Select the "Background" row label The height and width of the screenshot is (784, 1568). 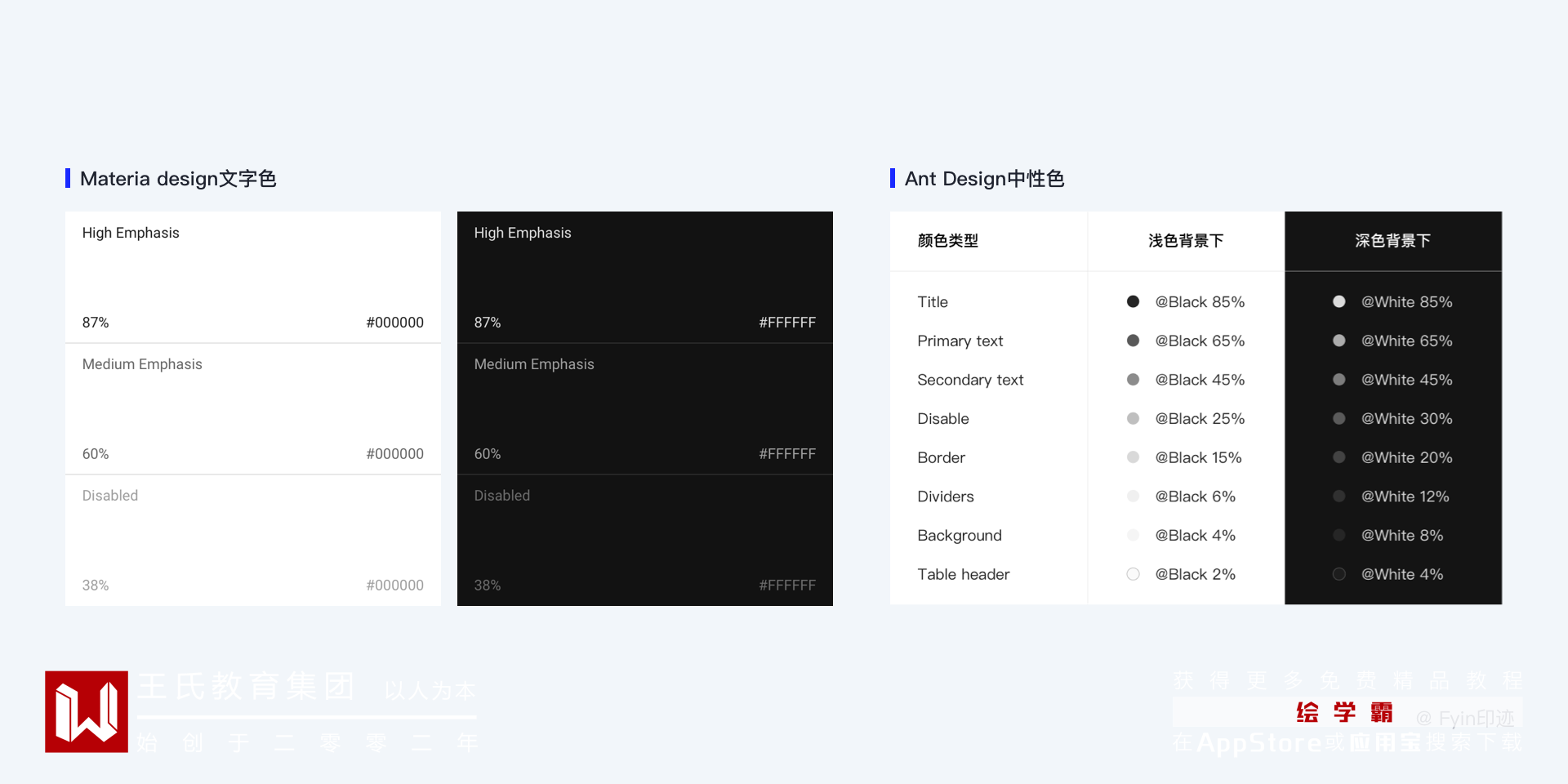click(x=960, y=536)
